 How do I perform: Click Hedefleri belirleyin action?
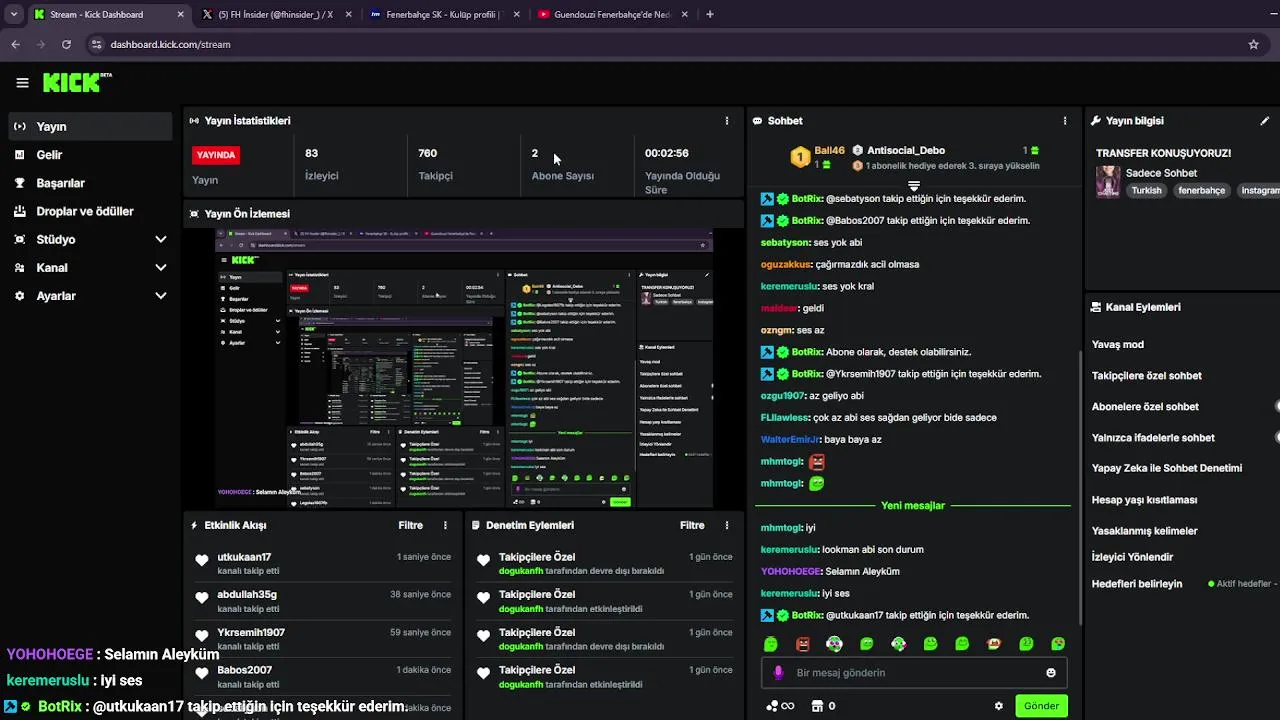(1137, 583)
